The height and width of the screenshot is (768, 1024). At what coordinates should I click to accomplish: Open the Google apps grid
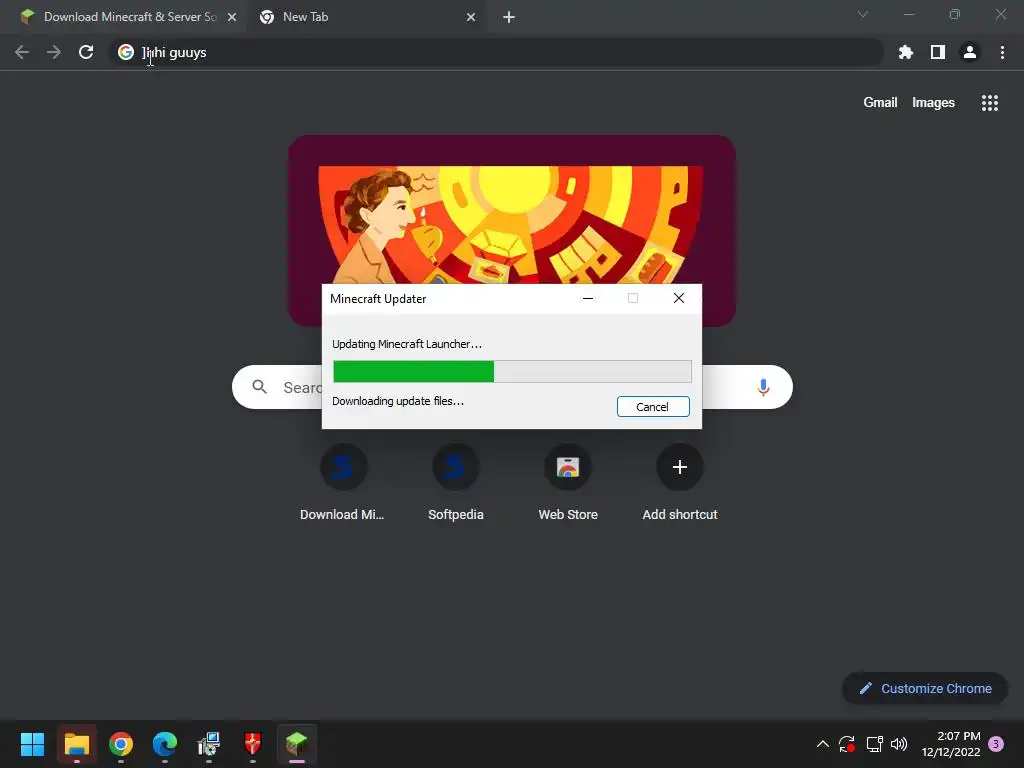pyautogui.click(x=989, y=103)
